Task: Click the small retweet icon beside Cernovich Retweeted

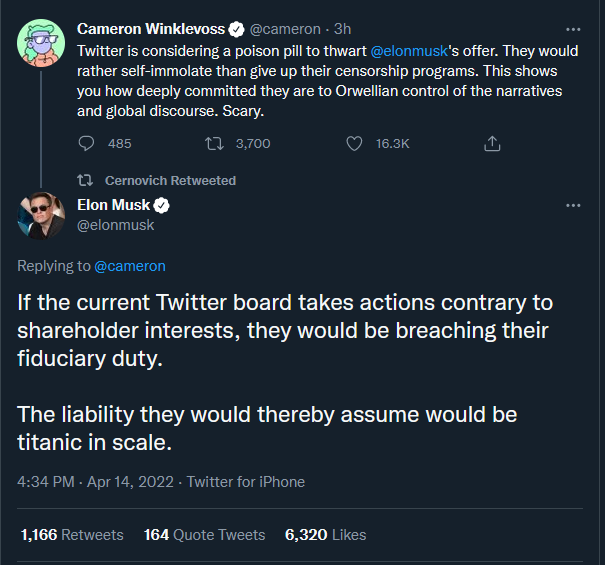Action: pyautogui.click(x=85, y=180)
